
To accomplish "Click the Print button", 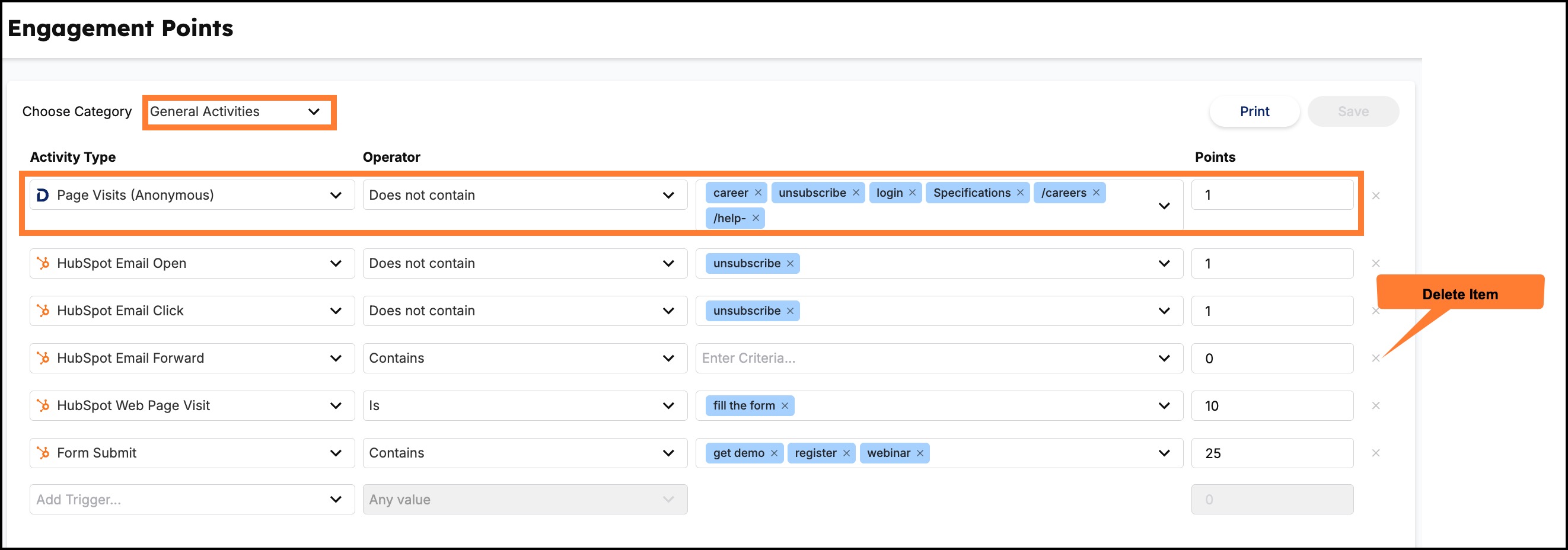I will coord(1254,112).
